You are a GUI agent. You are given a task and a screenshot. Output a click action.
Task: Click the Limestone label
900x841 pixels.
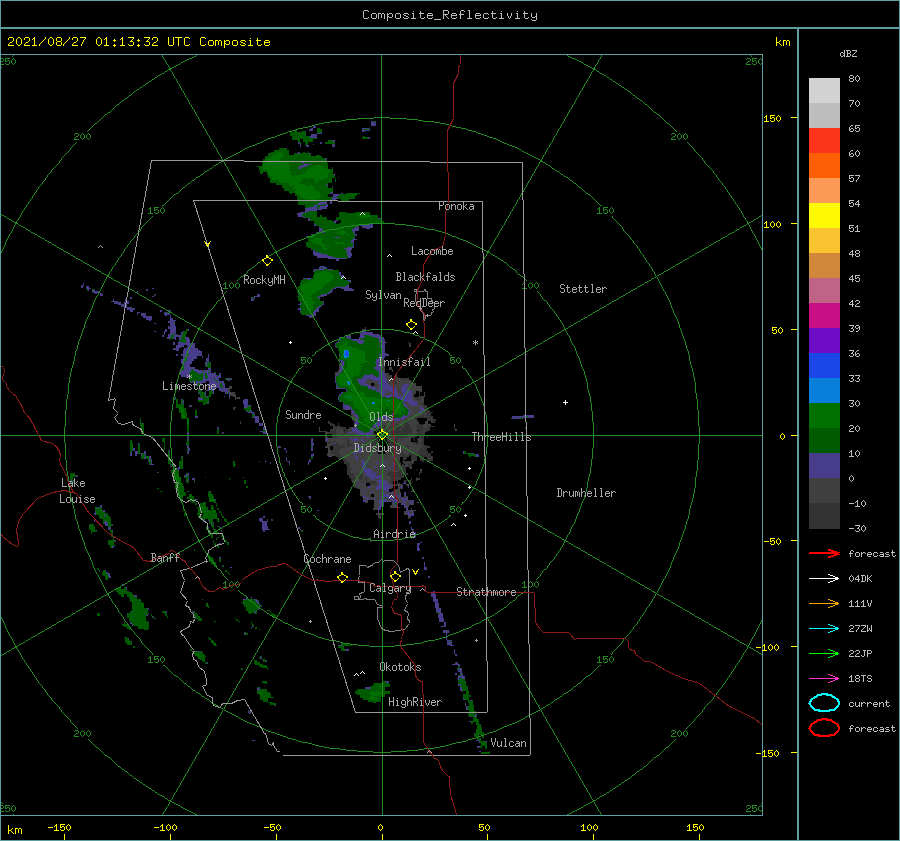pyautogui.click(x=189, y=386)
